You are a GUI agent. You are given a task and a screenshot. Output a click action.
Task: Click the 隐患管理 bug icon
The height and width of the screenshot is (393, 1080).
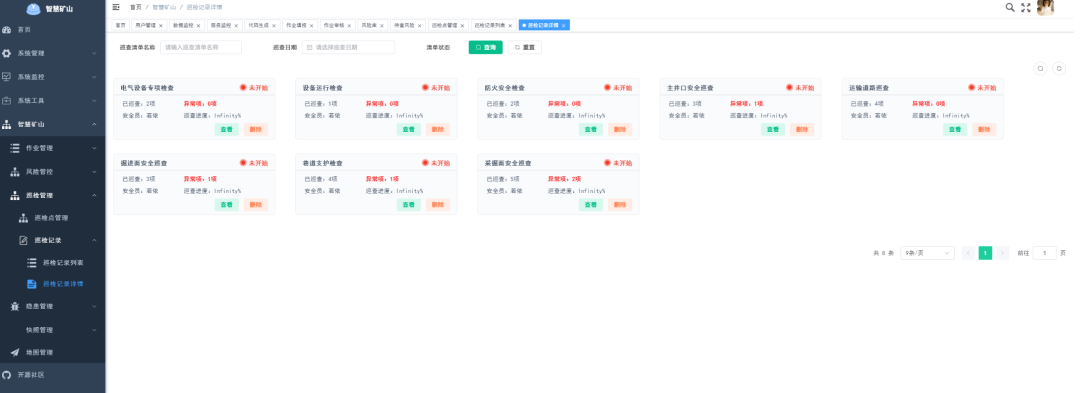pos(14,306)
